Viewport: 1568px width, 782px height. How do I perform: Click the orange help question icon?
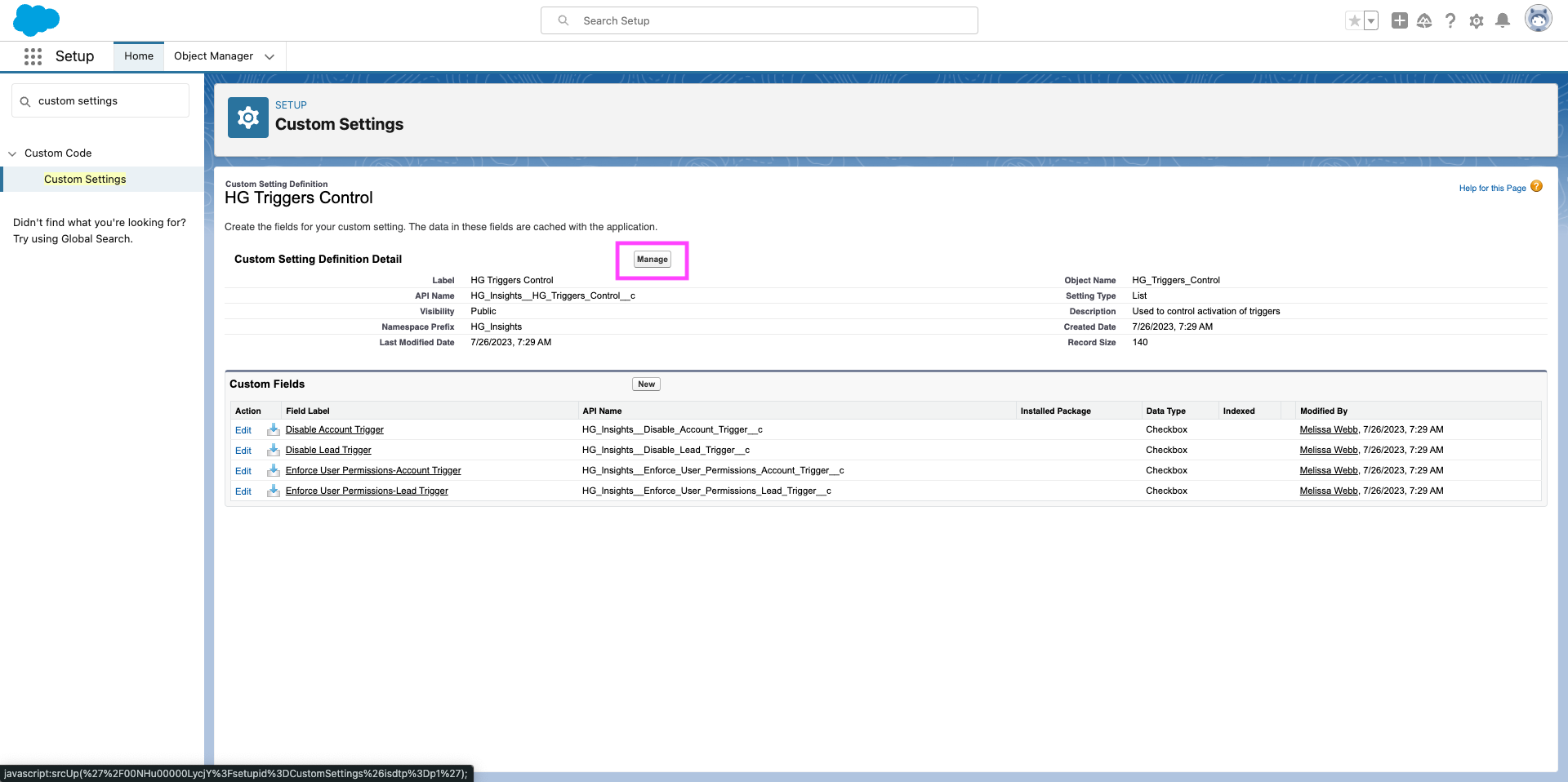[1537, 186]
